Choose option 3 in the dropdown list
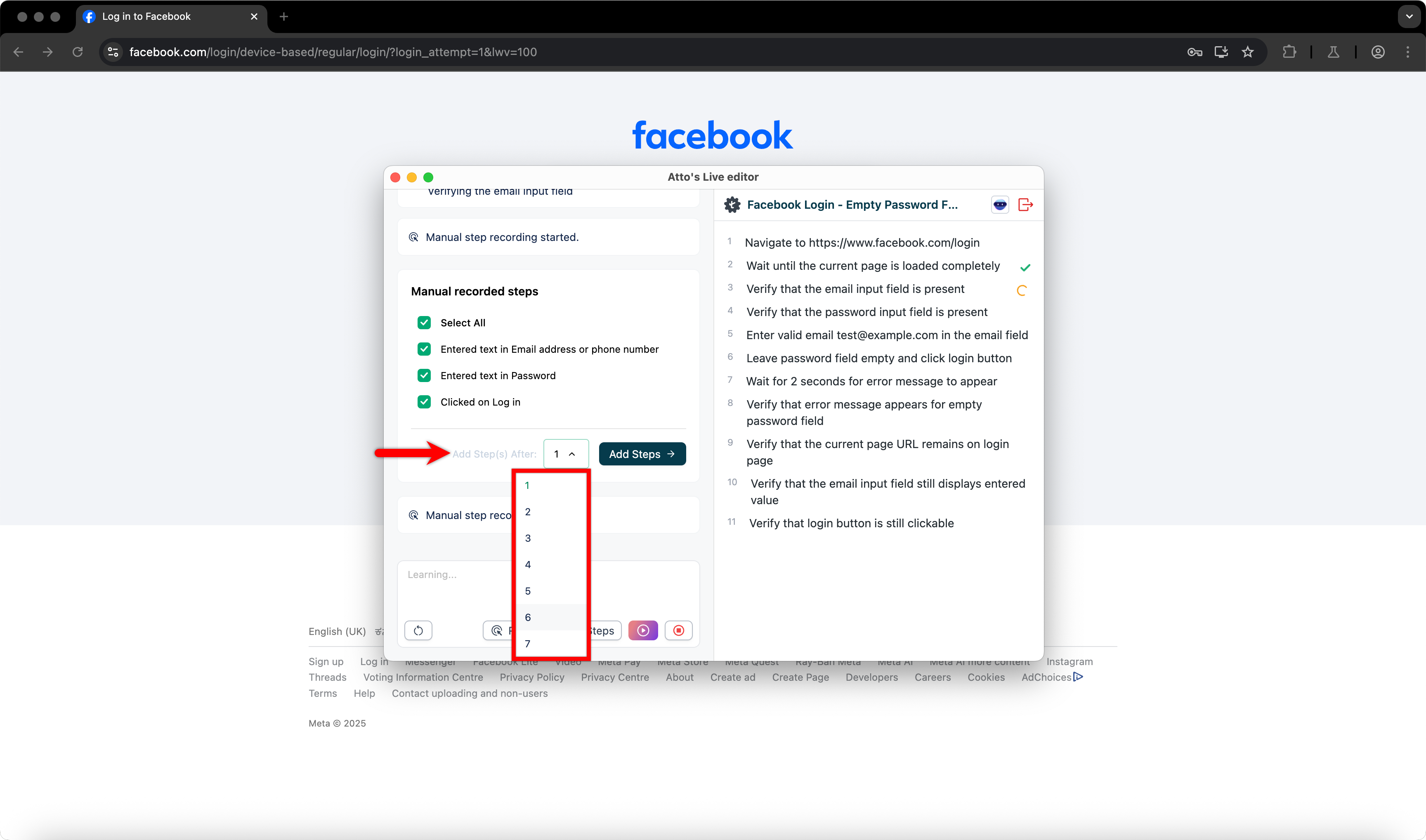 [528, 538]
